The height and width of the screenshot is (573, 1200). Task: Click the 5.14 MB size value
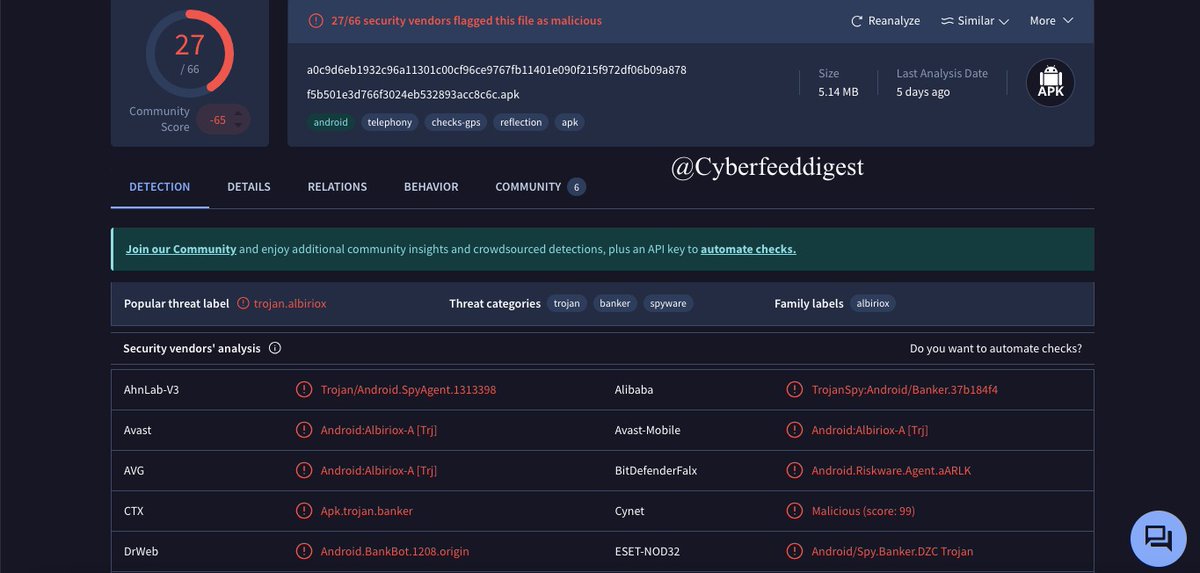(838, 92)
